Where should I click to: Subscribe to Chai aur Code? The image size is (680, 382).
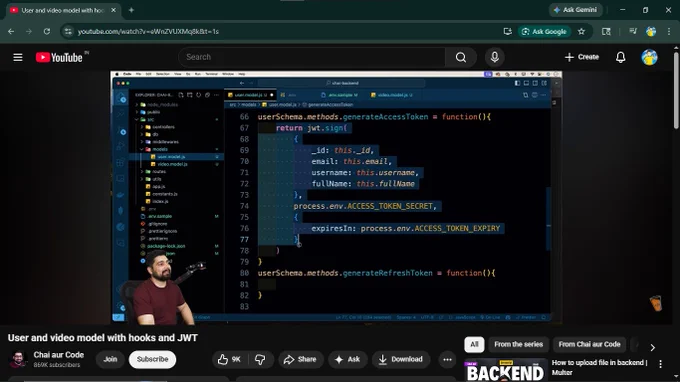tap(152, 359)
